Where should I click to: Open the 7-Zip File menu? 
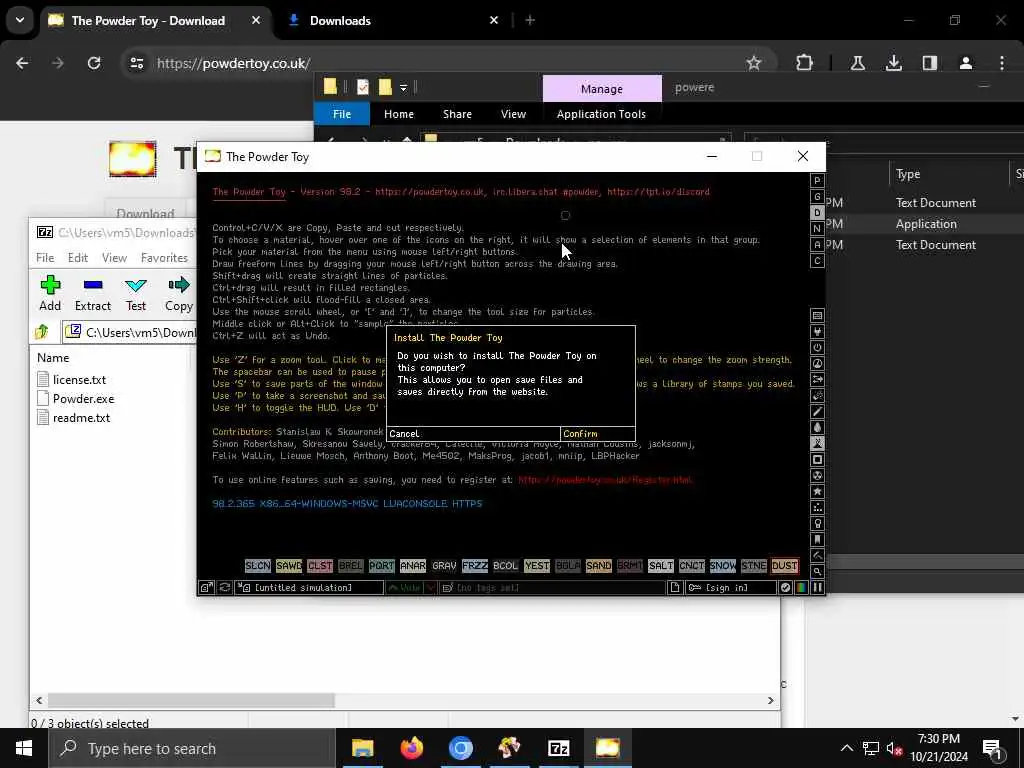(x=45, y=257)
